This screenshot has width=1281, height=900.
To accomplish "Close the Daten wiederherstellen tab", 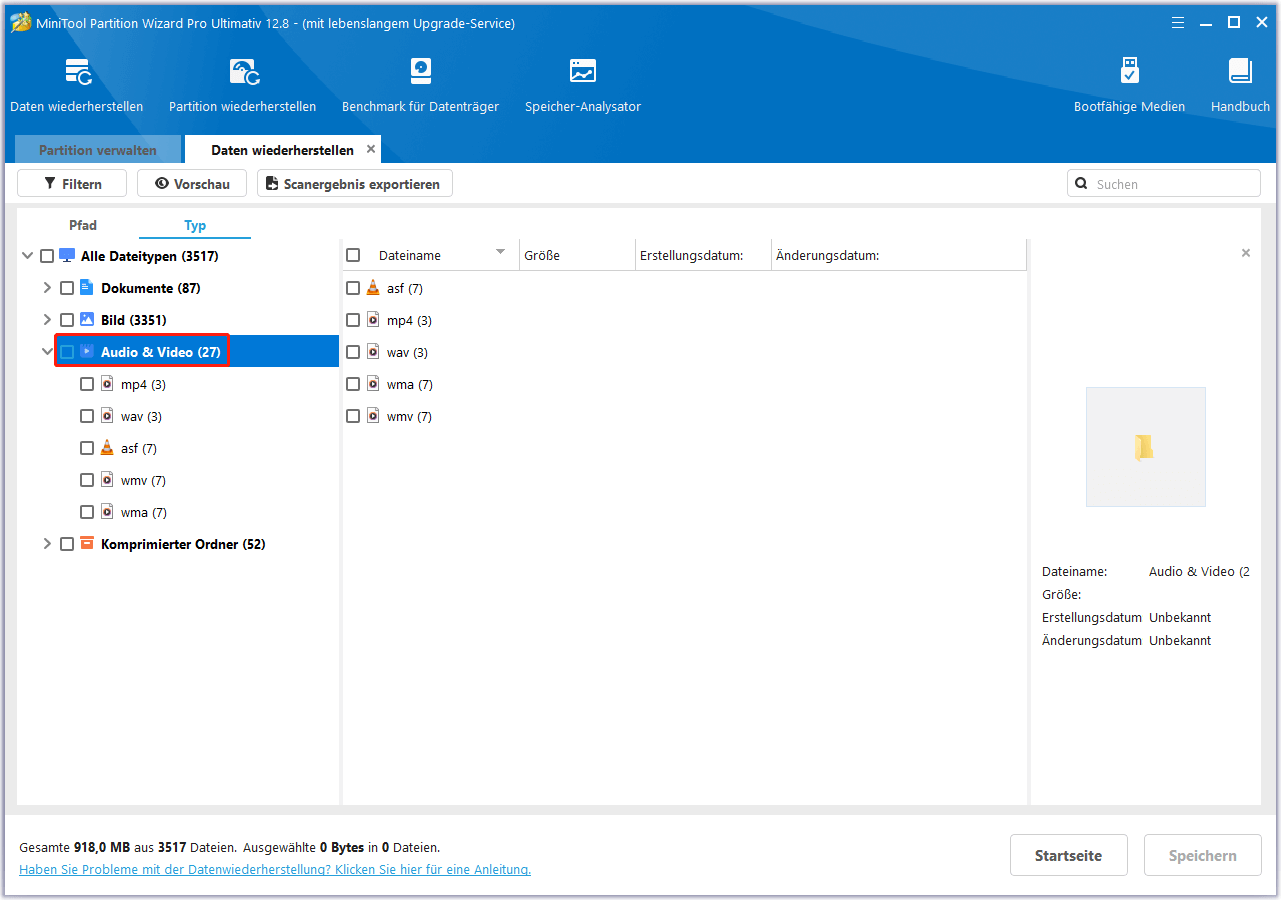I will 371,149.
